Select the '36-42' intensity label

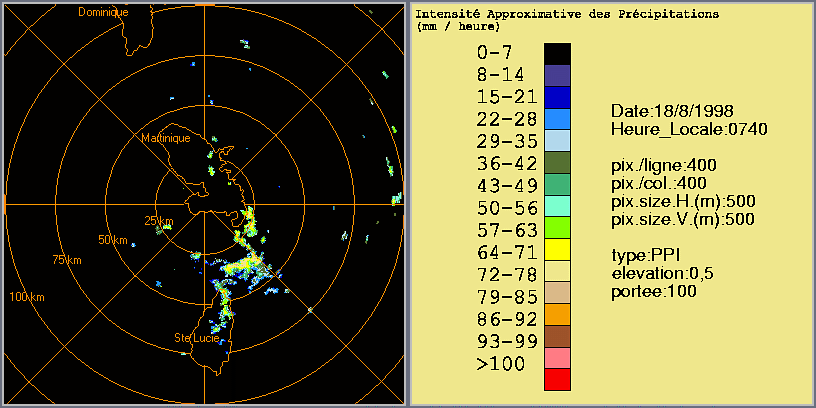click(x=506, y=163)
